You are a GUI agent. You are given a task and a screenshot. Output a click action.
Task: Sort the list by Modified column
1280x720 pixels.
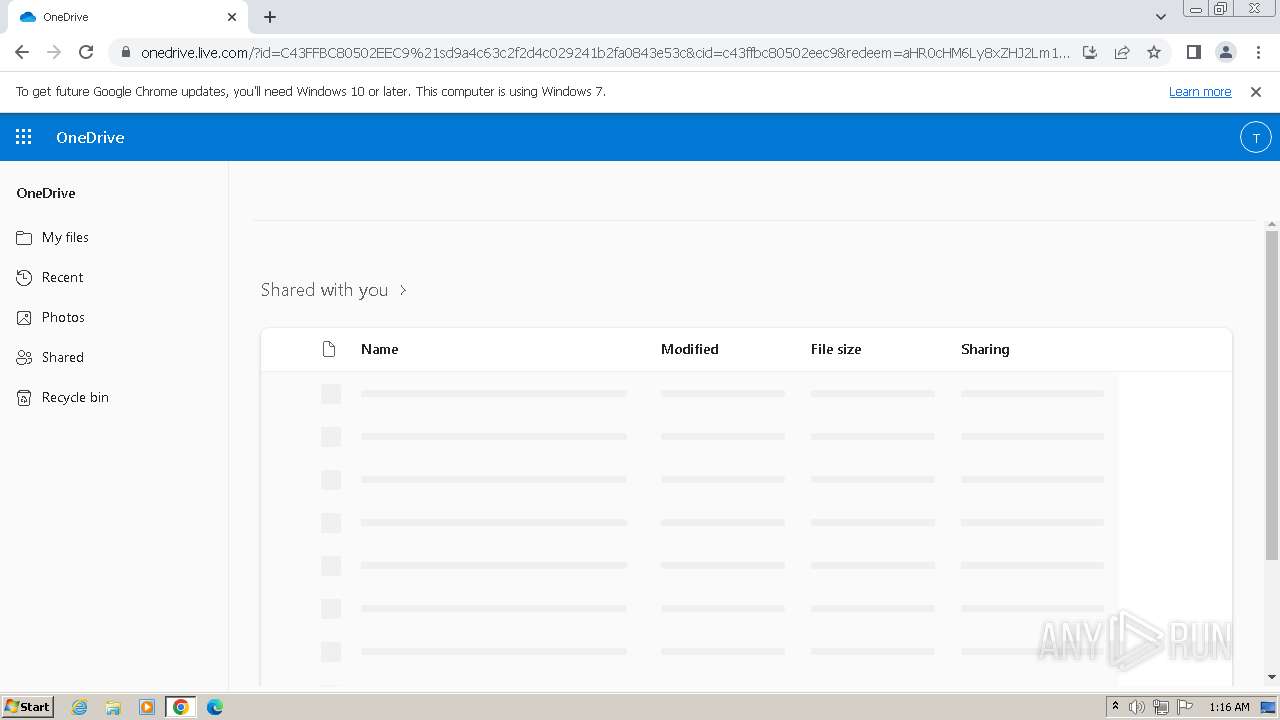[x=689, y=349]
